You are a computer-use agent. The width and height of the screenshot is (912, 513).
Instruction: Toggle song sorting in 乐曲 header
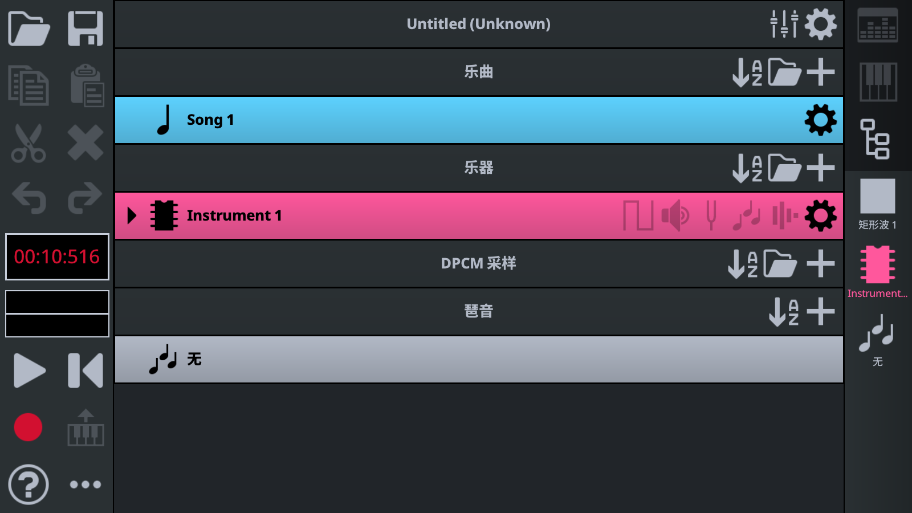point(747,72)
